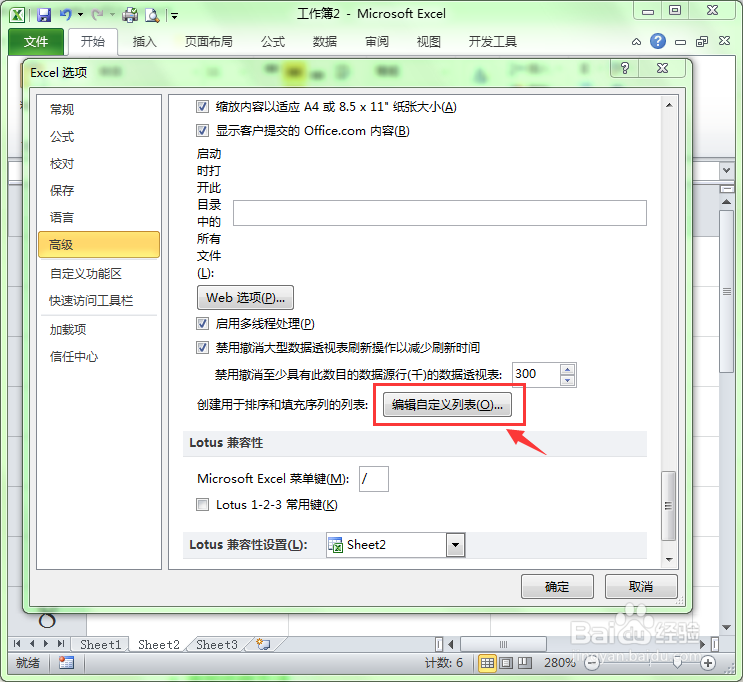Viewport: 743px width, 682px height.
Task: Click the Insert Worksheet tab icon
Action: 263,644
